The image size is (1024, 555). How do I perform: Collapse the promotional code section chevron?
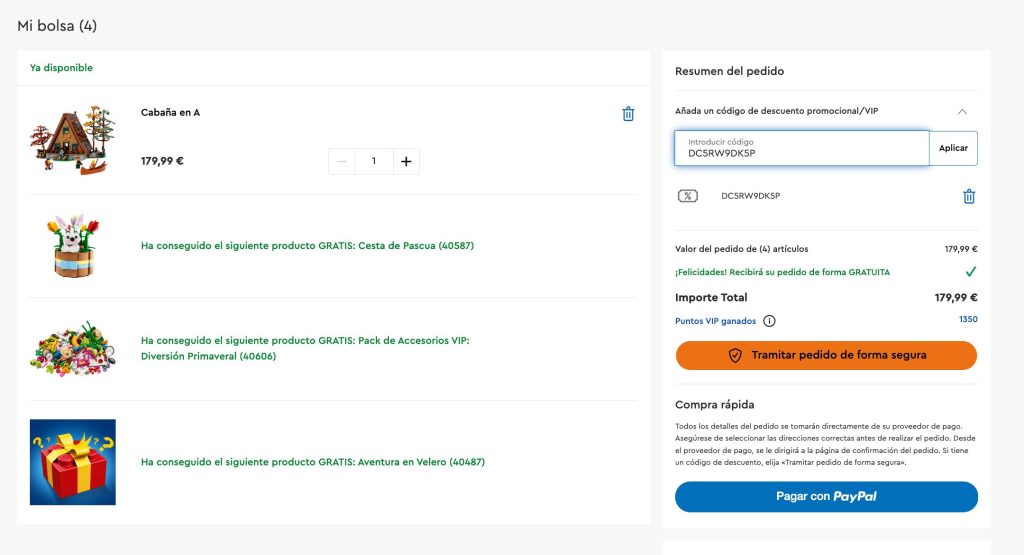pos(962,111)
